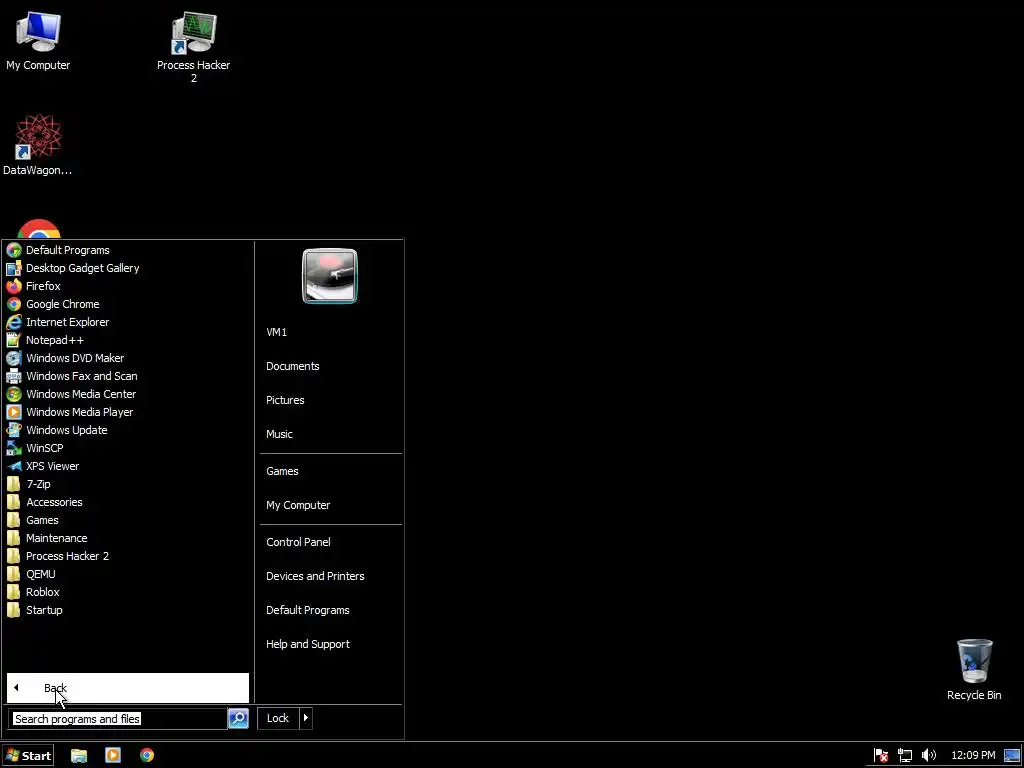Viewport: 1024px width, 768px height.
Task: Select the My Computer desktop icon
Action: pyautogui.click(x=38, y=40)
